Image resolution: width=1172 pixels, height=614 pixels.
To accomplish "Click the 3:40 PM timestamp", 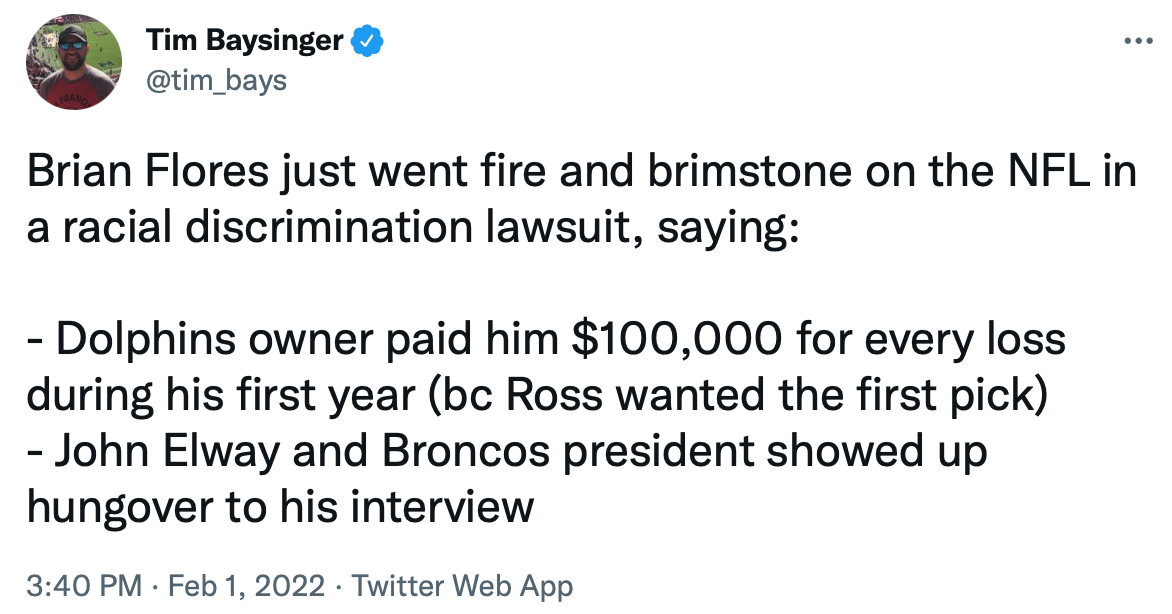I will [x=85, y=585].
